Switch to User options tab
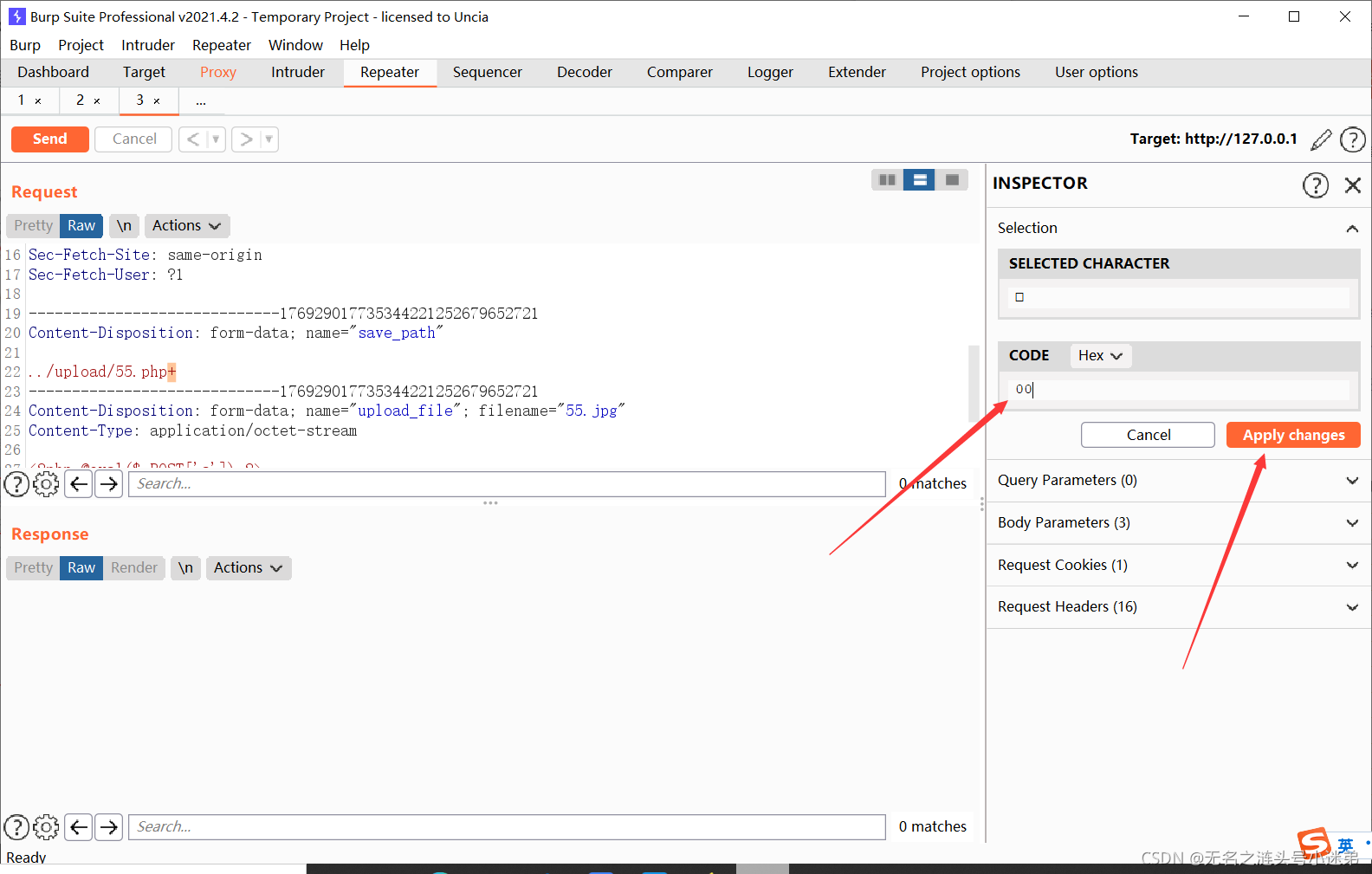 tap(1097, 72)
